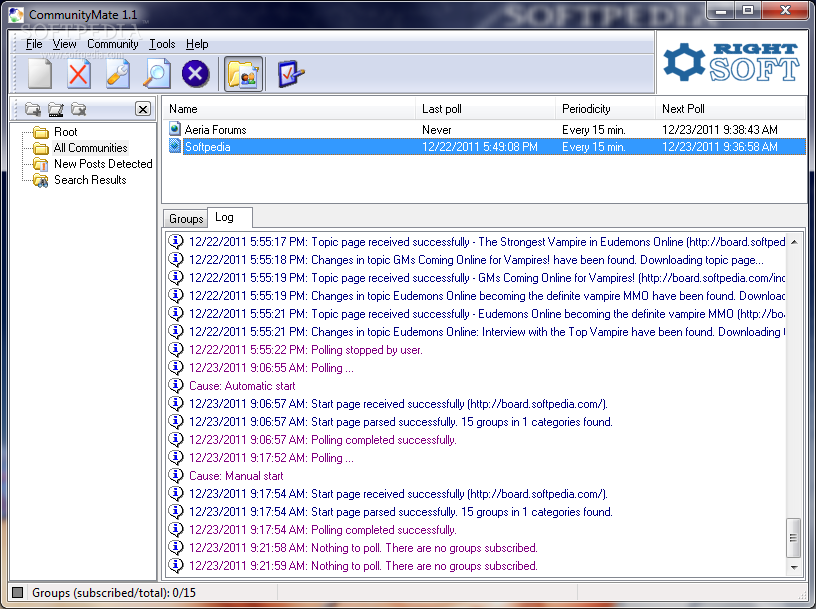Viewport: 816px width, 609px height.
Task: Click the first folder icon in tree toolbar
Action: pyautogui.click(x=33, y=109)
